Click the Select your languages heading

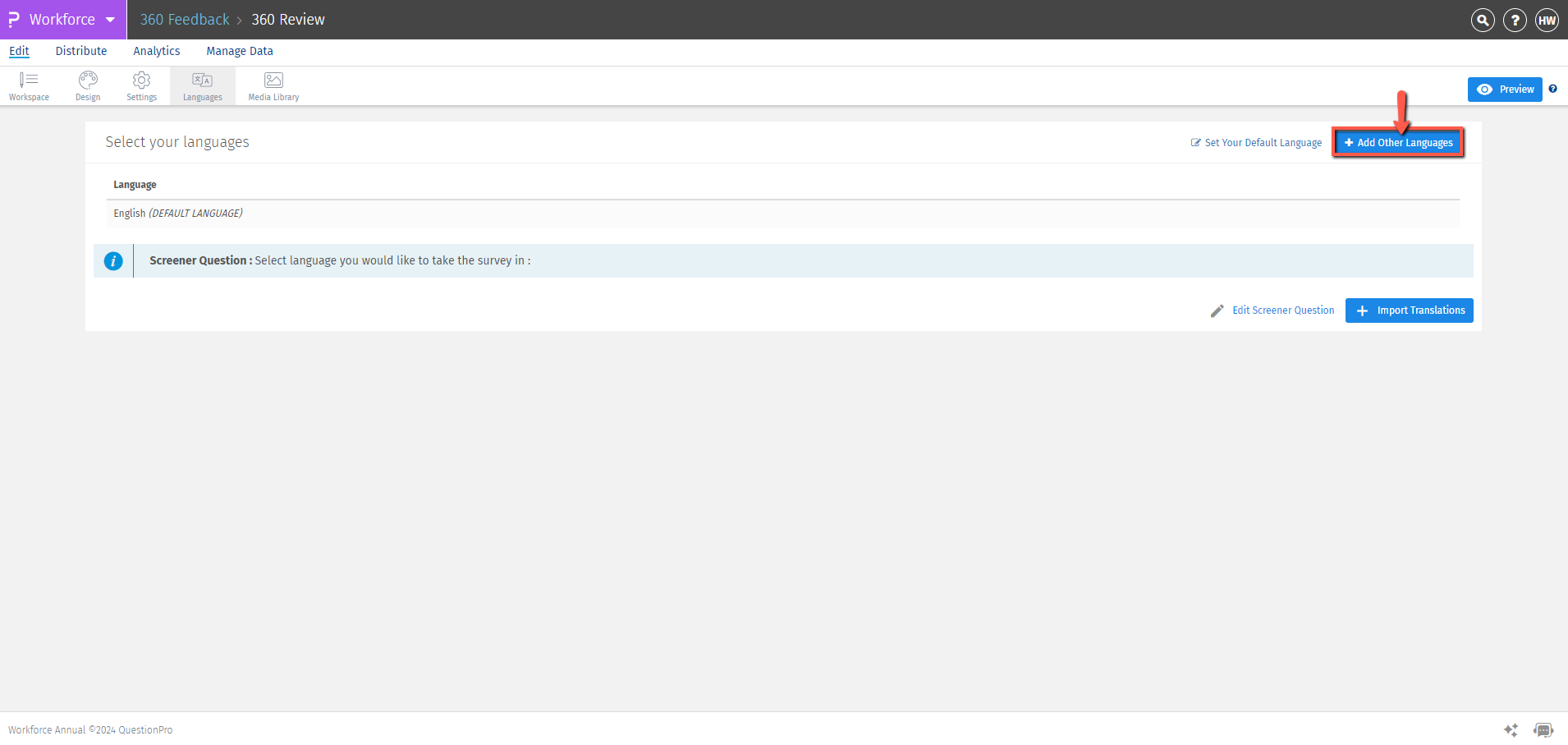click(177, 142)
